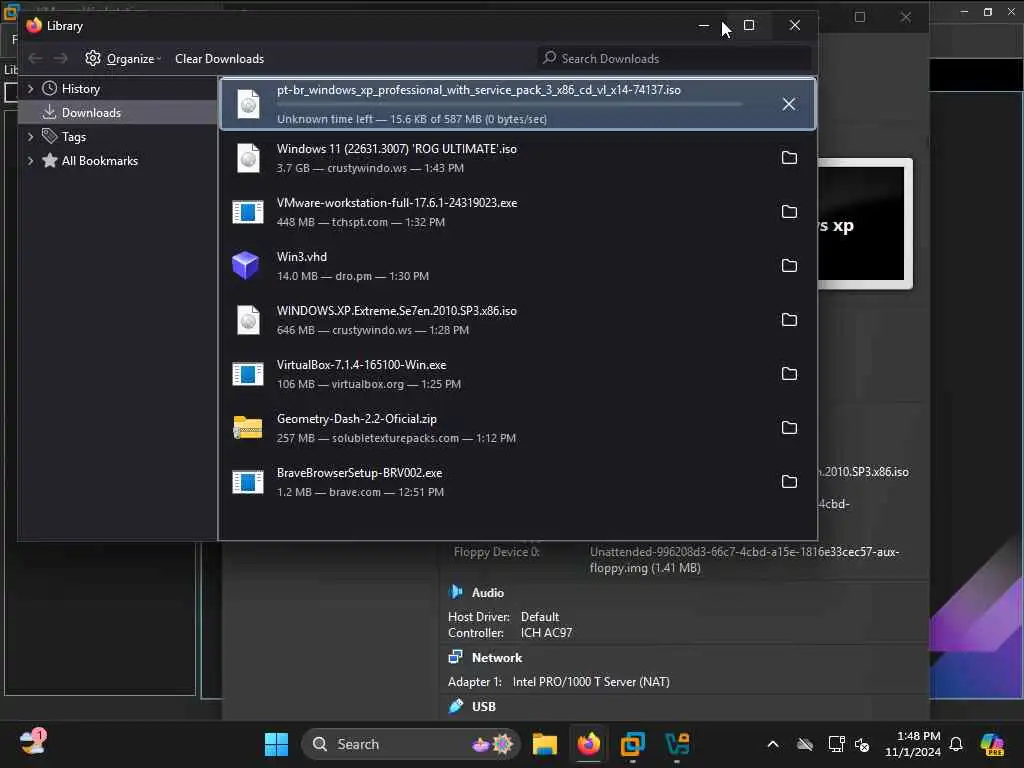
Task: Open clock showing 1:48 PM 11/1/2024
Action: (912, 744)
